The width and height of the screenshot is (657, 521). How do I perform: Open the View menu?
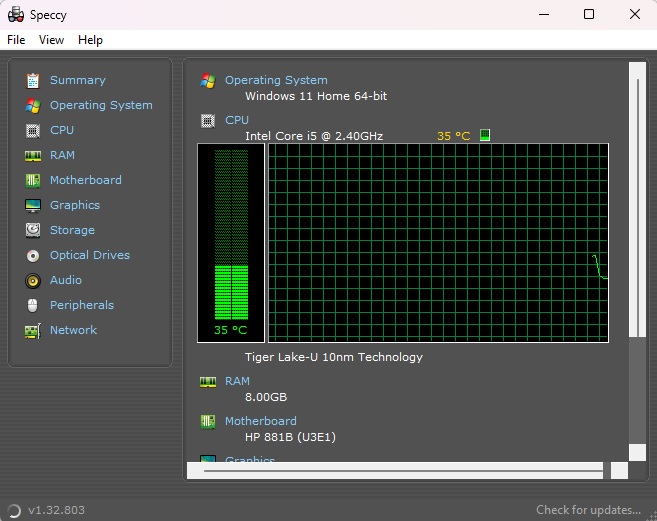(x=51, y=40)
